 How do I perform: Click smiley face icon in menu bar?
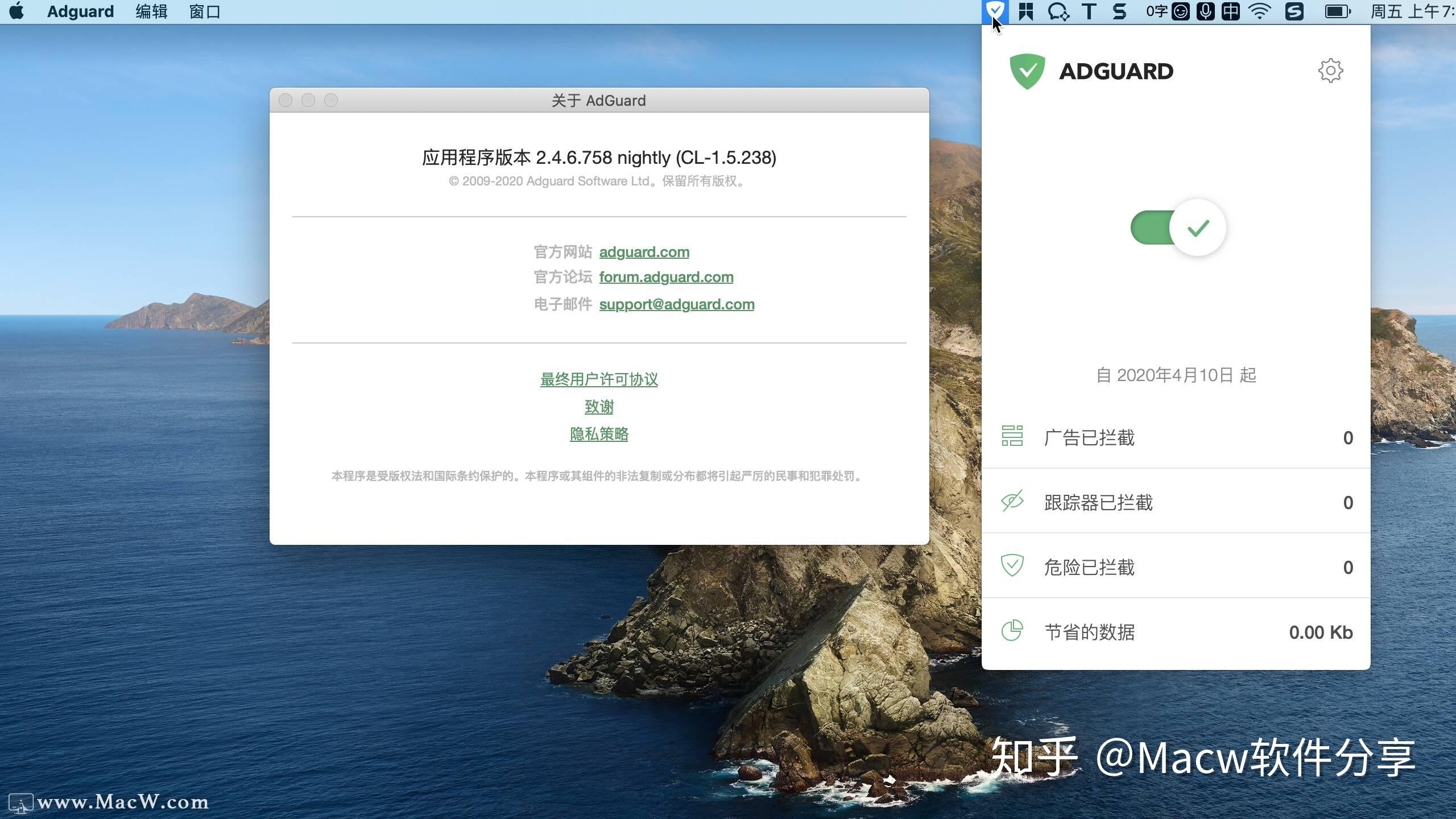click(x=1181, y=11)
